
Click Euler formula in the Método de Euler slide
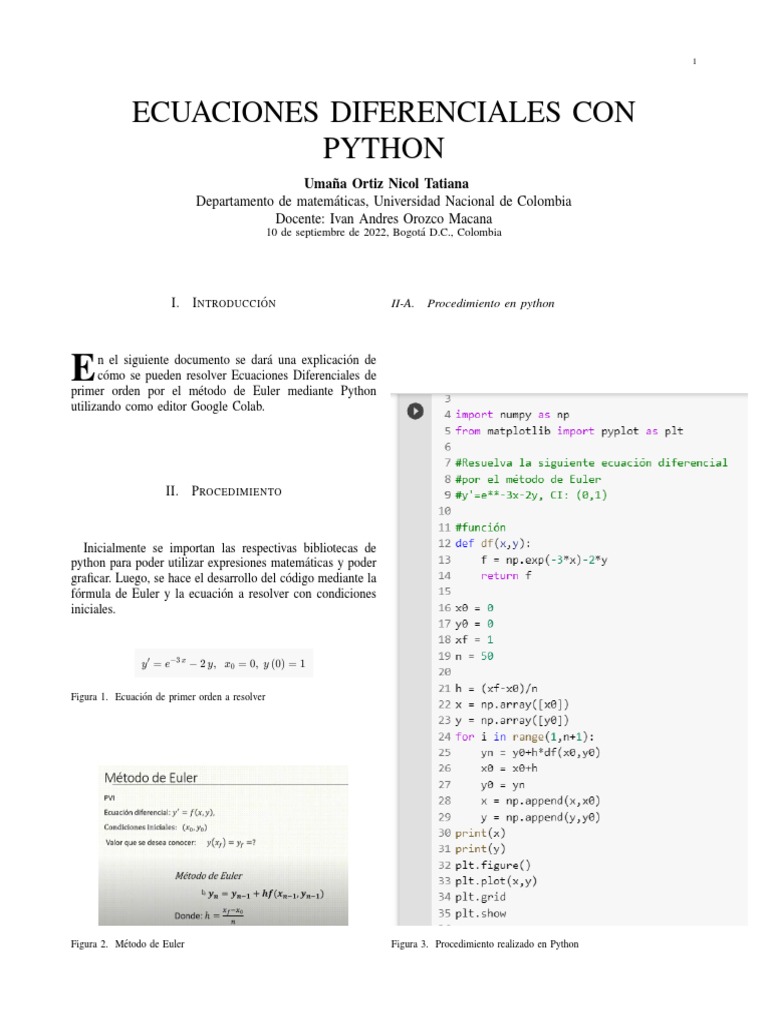(x=265, y=894)
